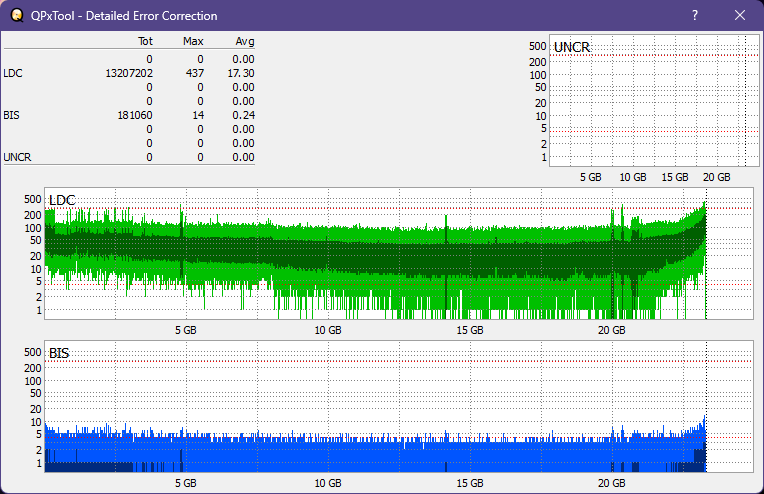Select the BIS total value 181060

134,115
